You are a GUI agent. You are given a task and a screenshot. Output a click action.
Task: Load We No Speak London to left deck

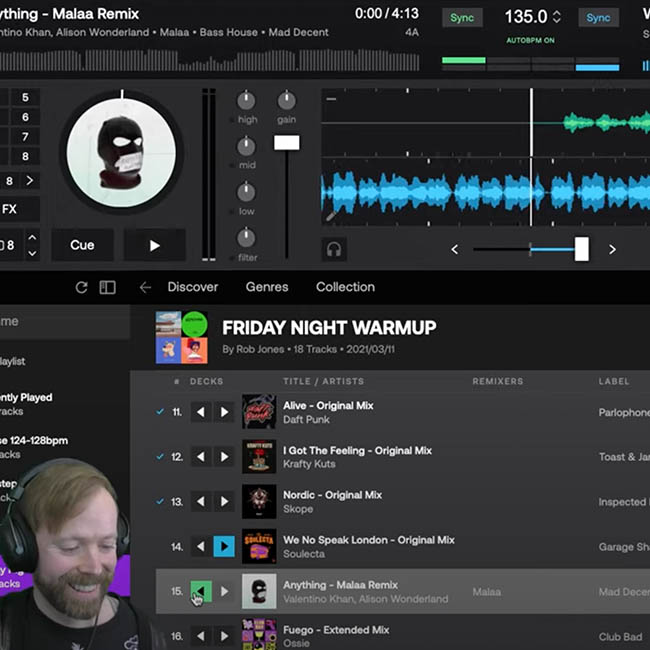[x=201, y=546]
